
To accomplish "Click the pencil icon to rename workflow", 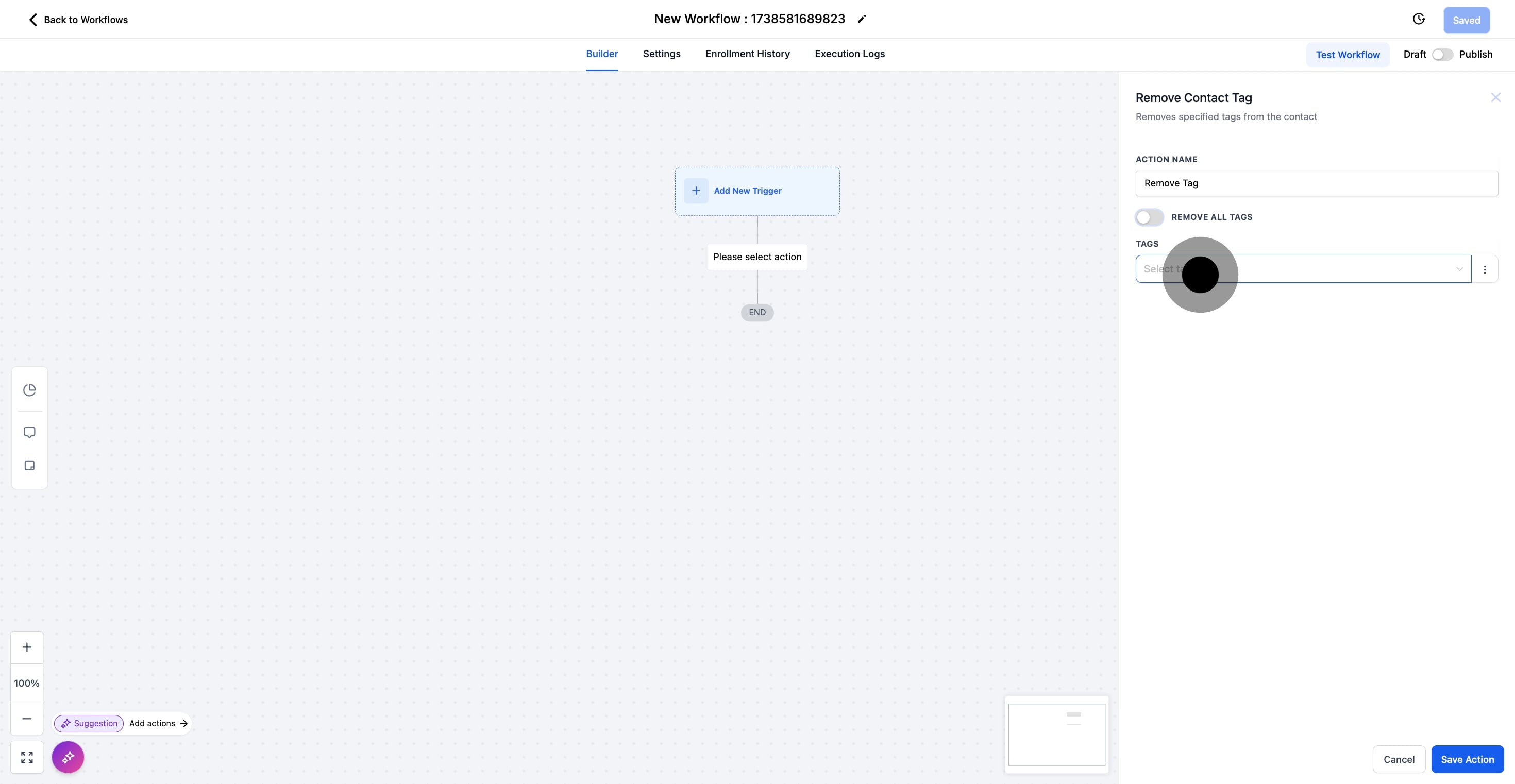I will point(862,20).
